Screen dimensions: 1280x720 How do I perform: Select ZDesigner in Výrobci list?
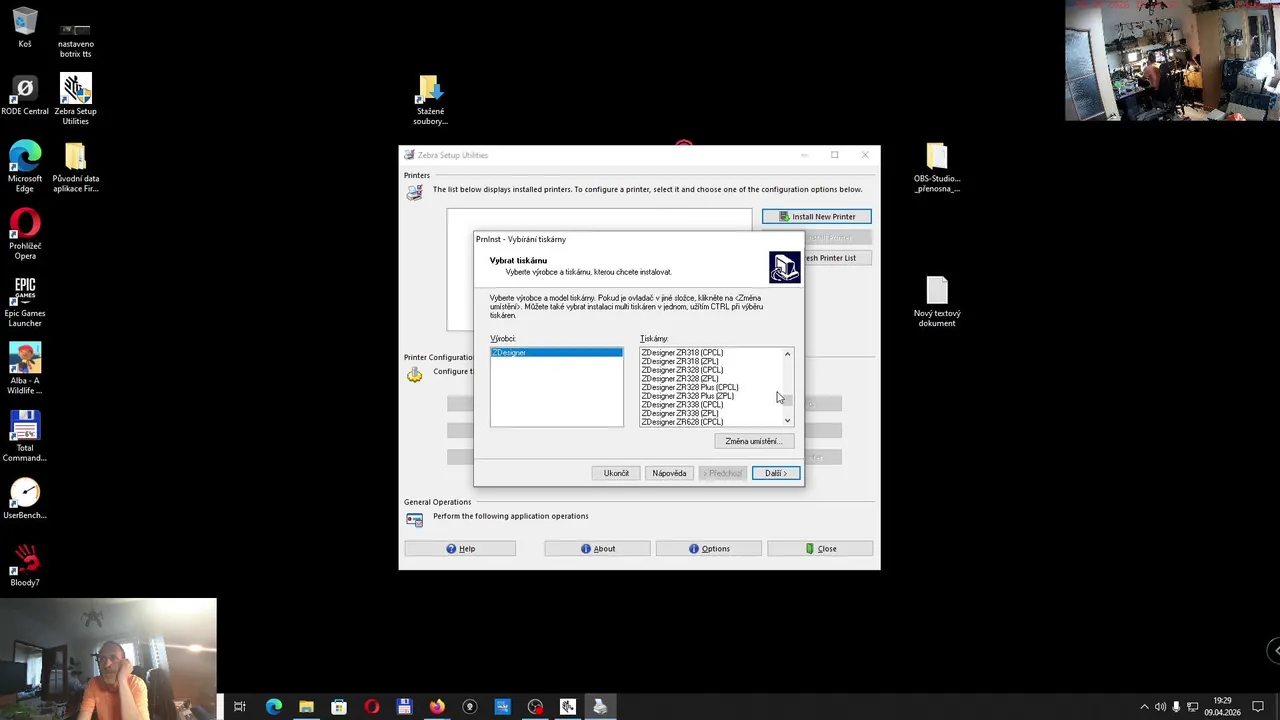point(556,352)
